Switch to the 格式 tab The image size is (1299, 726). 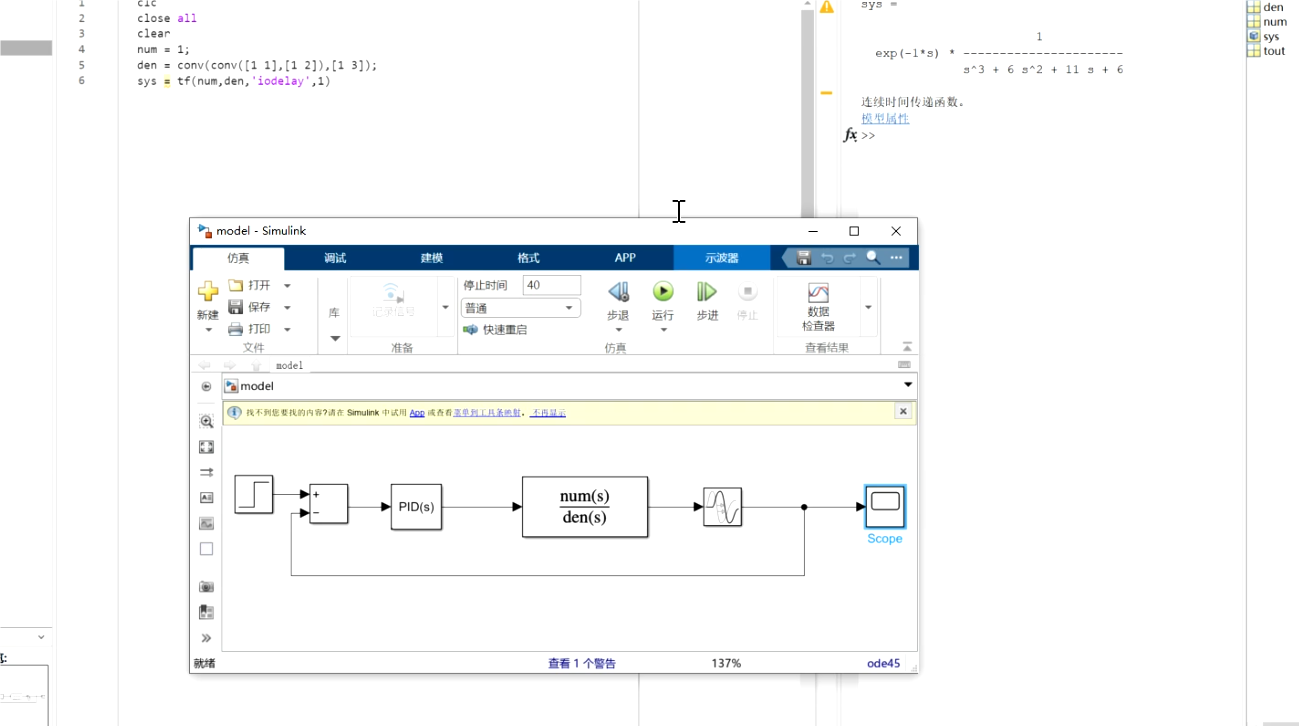click(x=528, y=258)
